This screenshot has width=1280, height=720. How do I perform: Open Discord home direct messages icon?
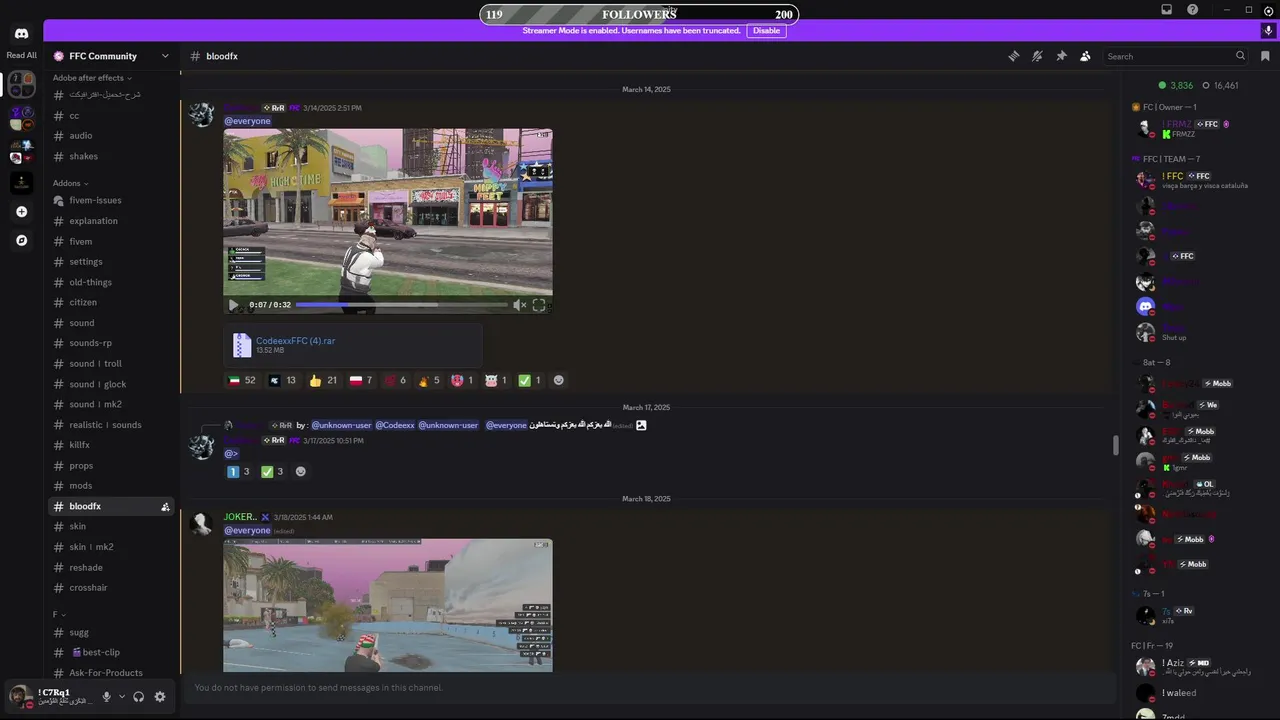tap(21, 34)
